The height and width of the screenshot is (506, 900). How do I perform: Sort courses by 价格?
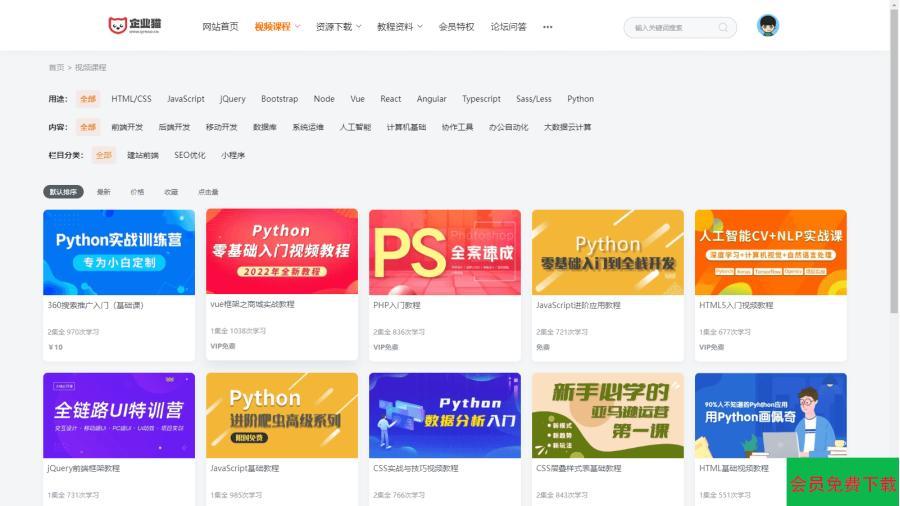(137, 192)
